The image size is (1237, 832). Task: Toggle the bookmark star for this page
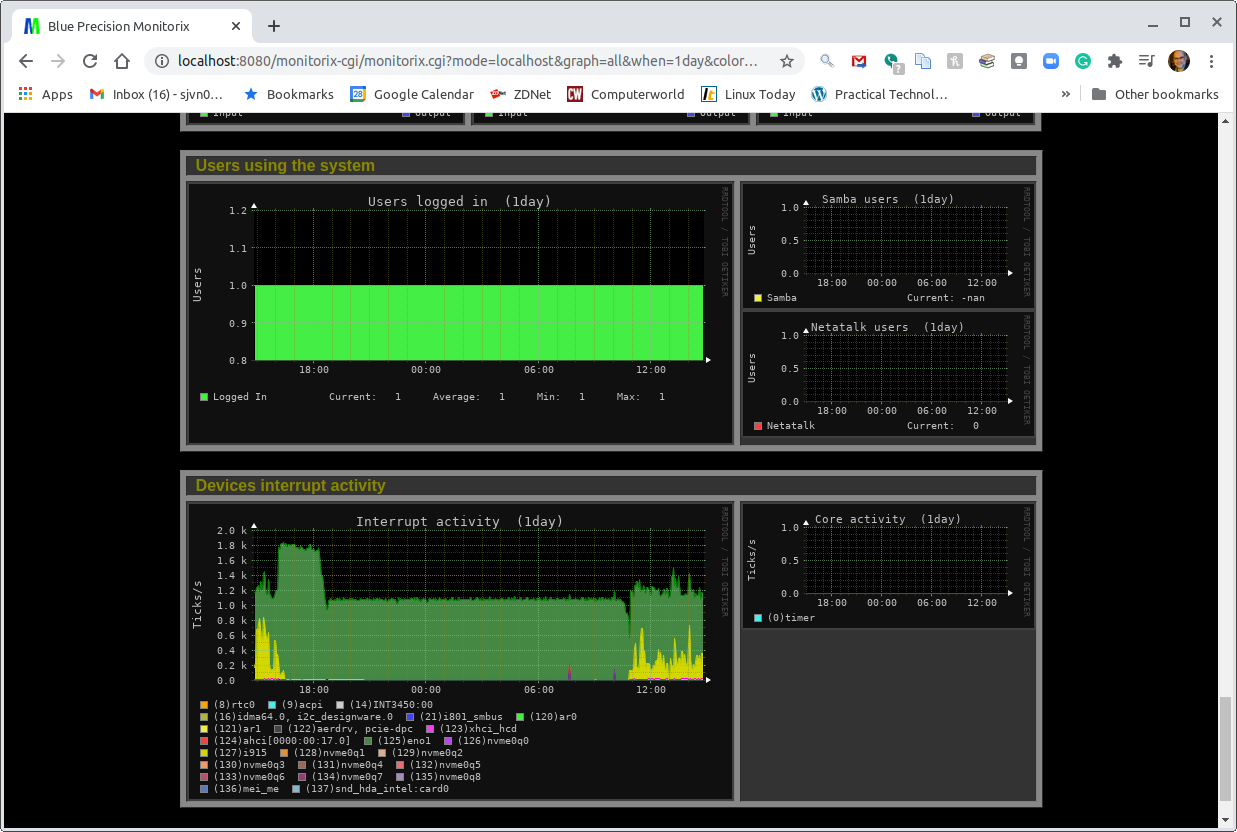pos(788,61)
